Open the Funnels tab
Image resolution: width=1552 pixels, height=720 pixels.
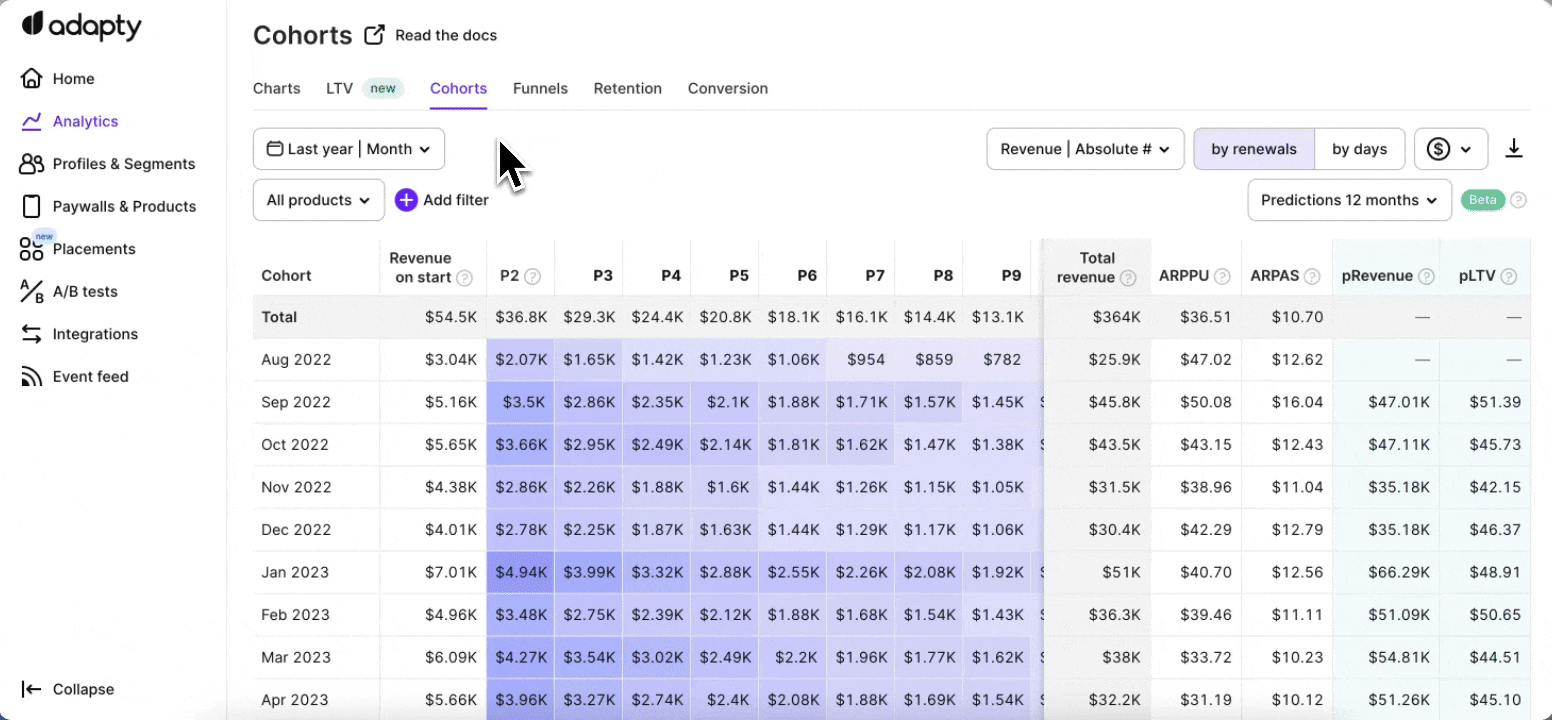click(540, 88)
